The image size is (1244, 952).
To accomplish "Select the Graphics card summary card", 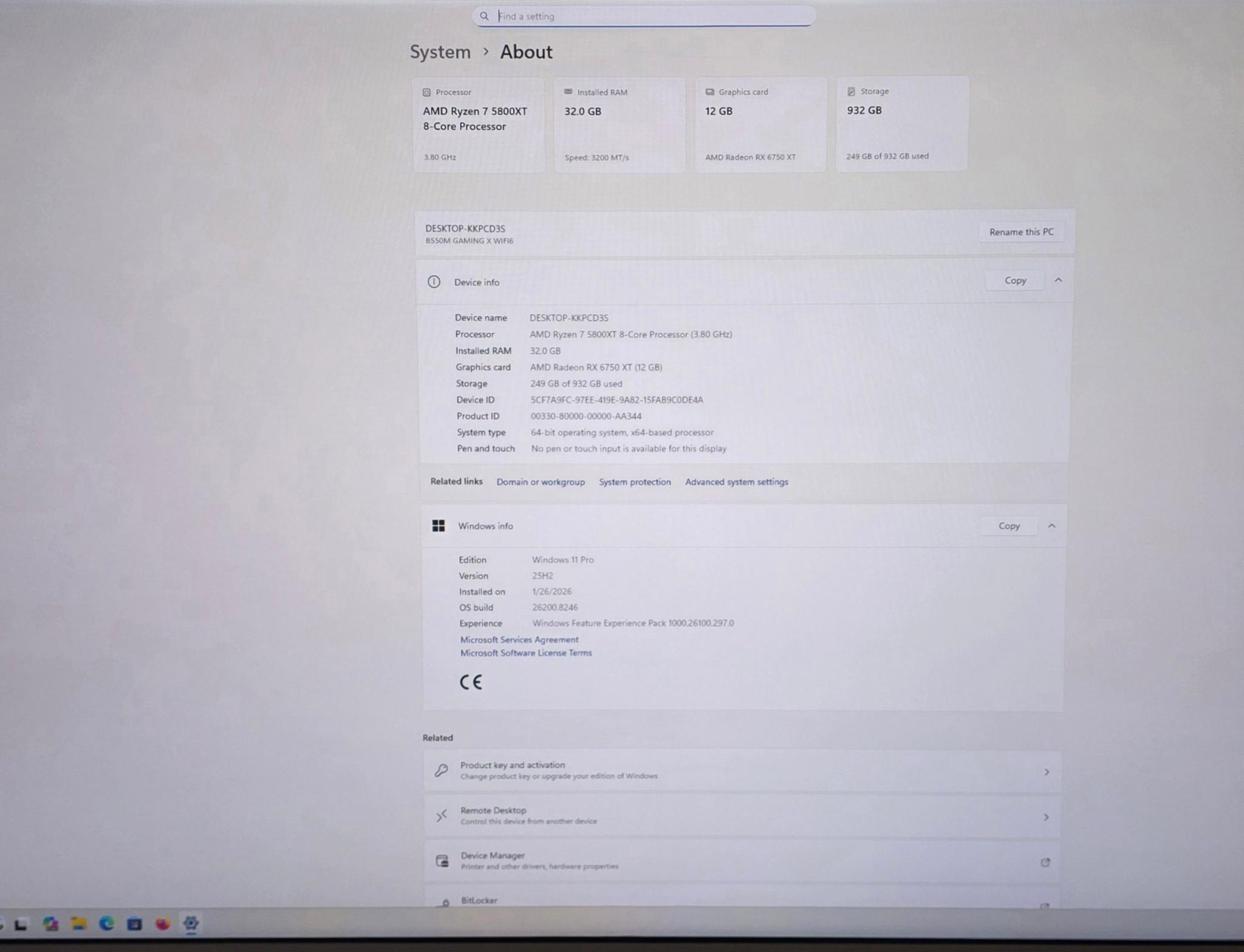I will click(760, 124).
